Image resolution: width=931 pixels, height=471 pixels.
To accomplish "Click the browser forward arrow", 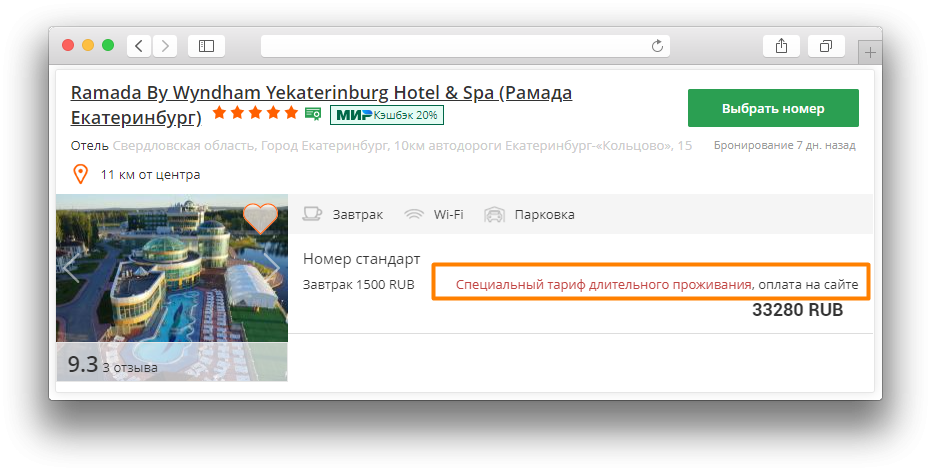I will point(165,46).
